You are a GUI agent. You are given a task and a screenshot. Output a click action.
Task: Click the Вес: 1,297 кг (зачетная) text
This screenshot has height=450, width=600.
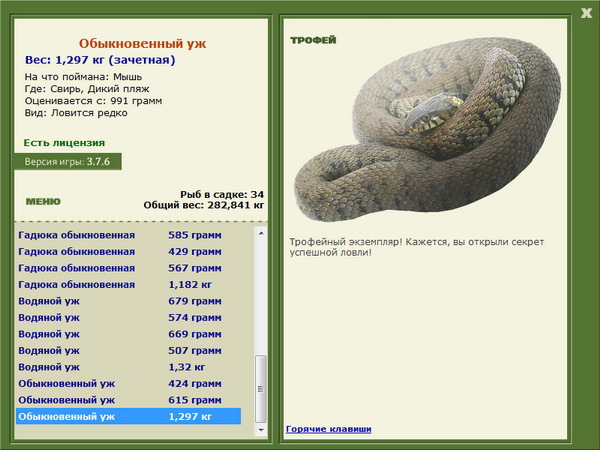[x=100, y=60]
